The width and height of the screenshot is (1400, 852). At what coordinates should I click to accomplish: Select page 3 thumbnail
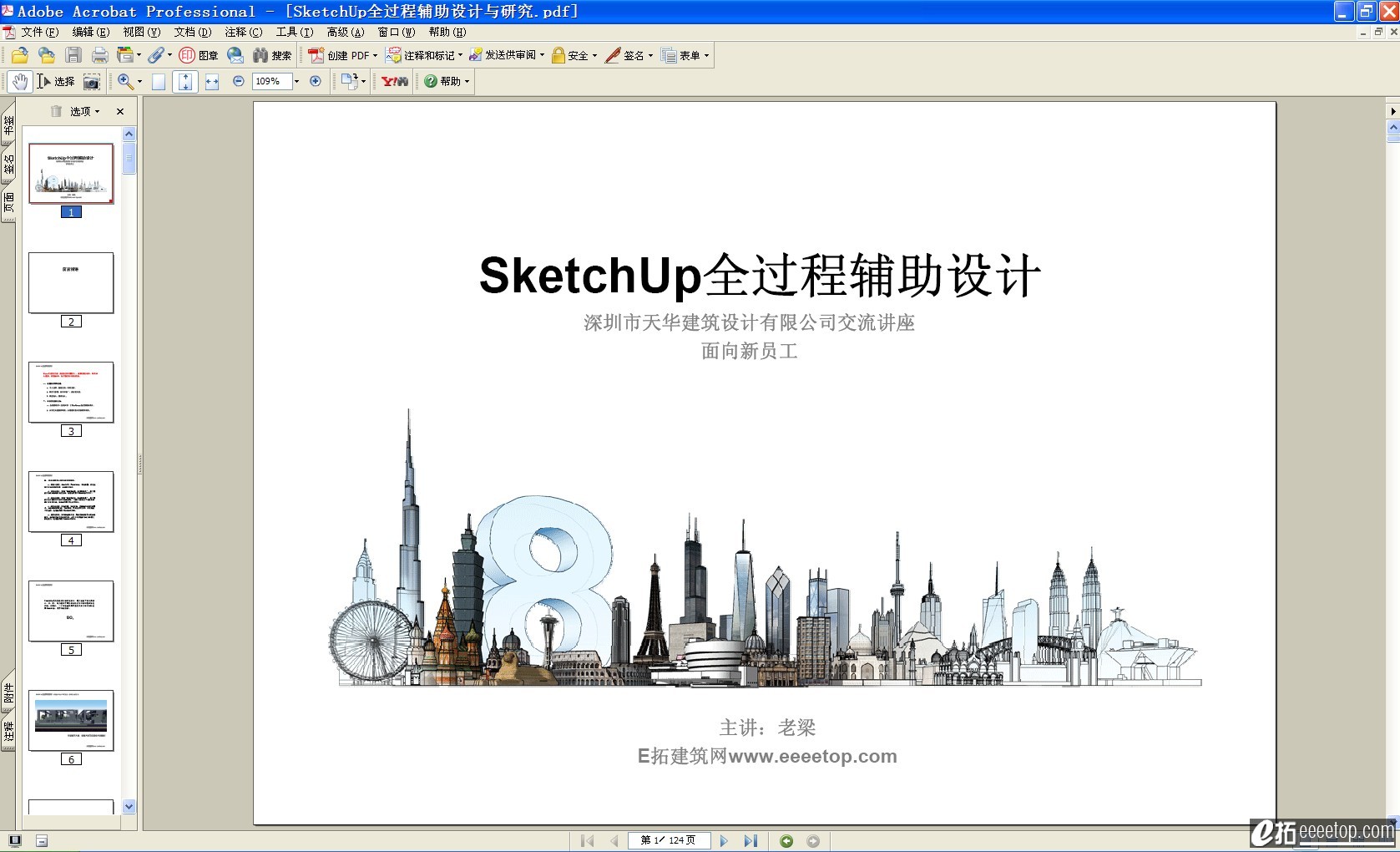(71, 393)
